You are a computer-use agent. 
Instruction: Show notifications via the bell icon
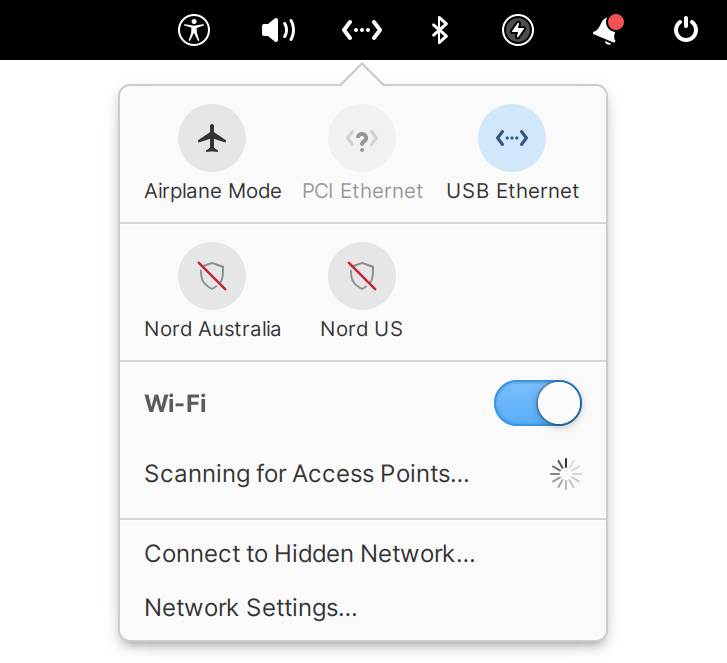coord(607,30)
